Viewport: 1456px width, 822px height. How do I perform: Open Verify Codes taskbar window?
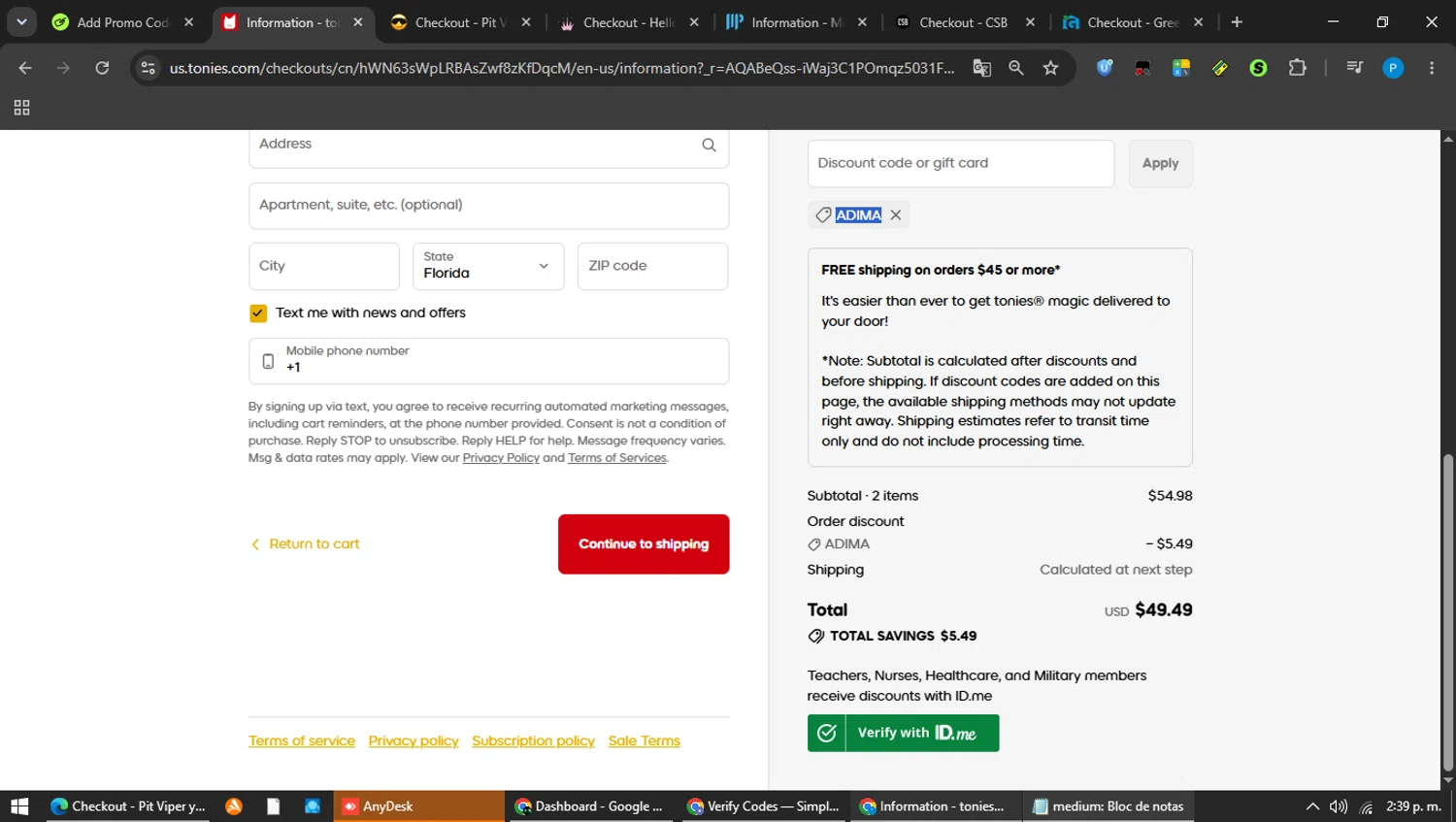click(763, 806)
